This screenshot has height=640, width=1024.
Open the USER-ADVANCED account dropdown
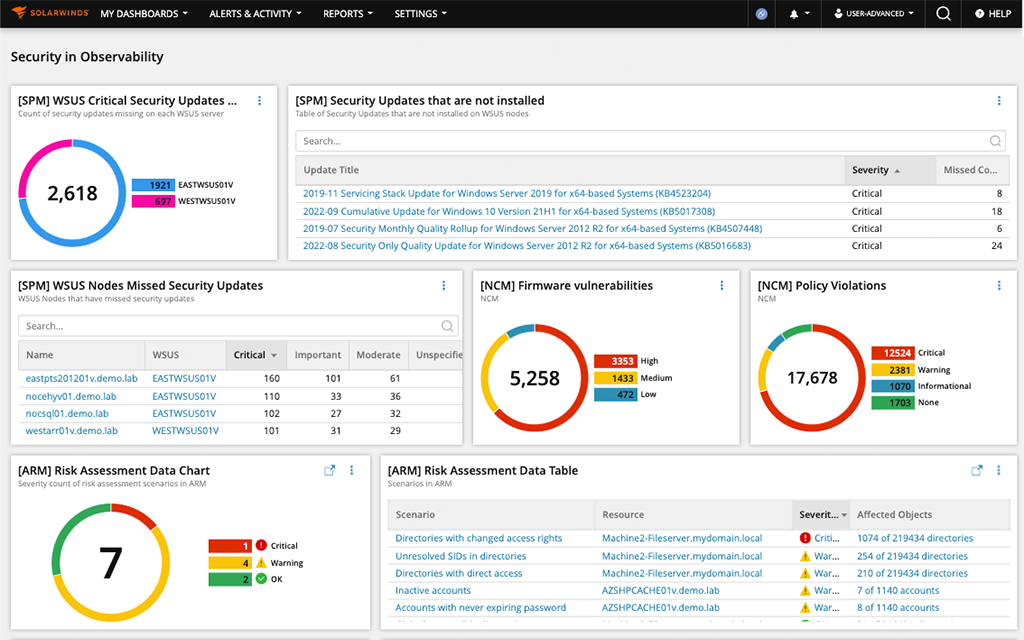(874, 14)
